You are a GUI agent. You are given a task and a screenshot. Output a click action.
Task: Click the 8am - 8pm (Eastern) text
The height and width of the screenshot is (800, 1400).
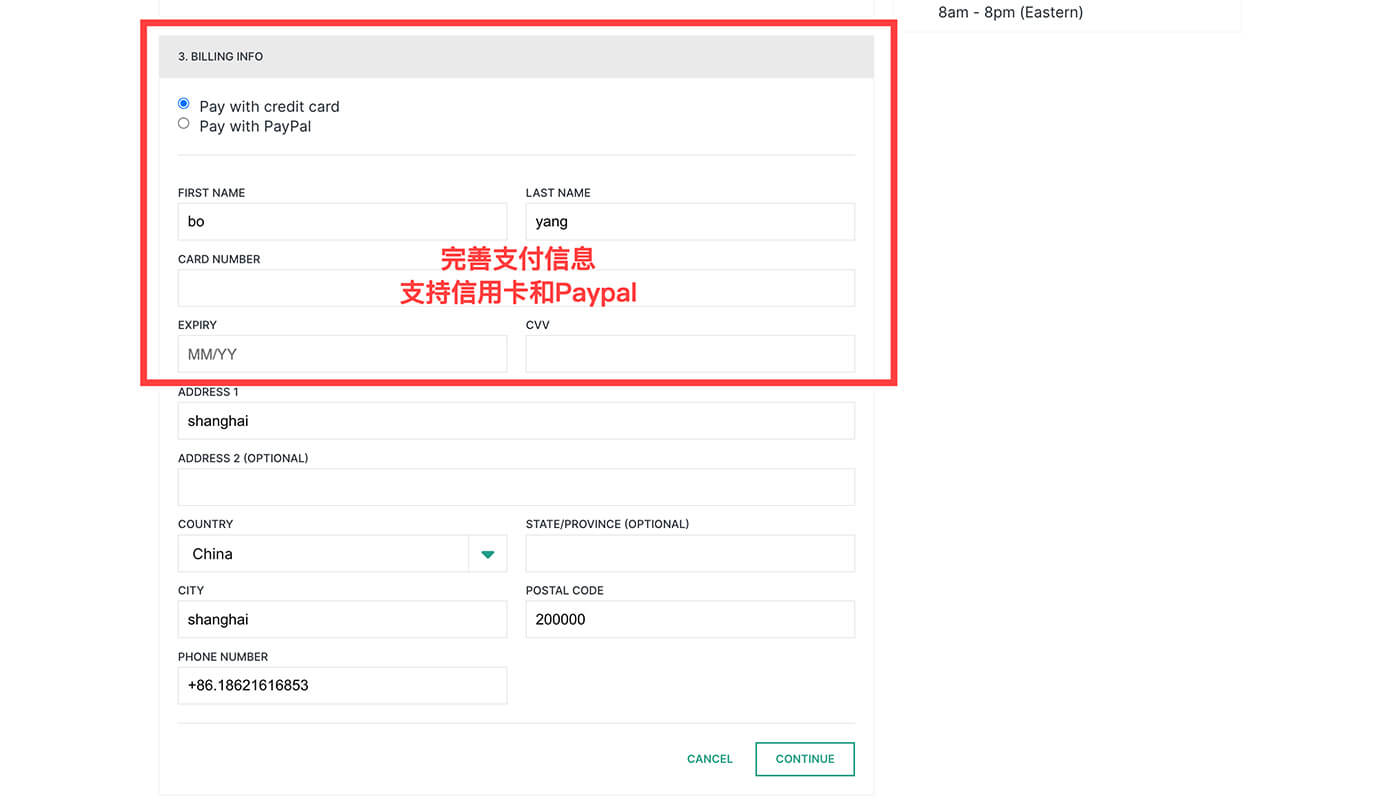click(x=1011, y=13)
